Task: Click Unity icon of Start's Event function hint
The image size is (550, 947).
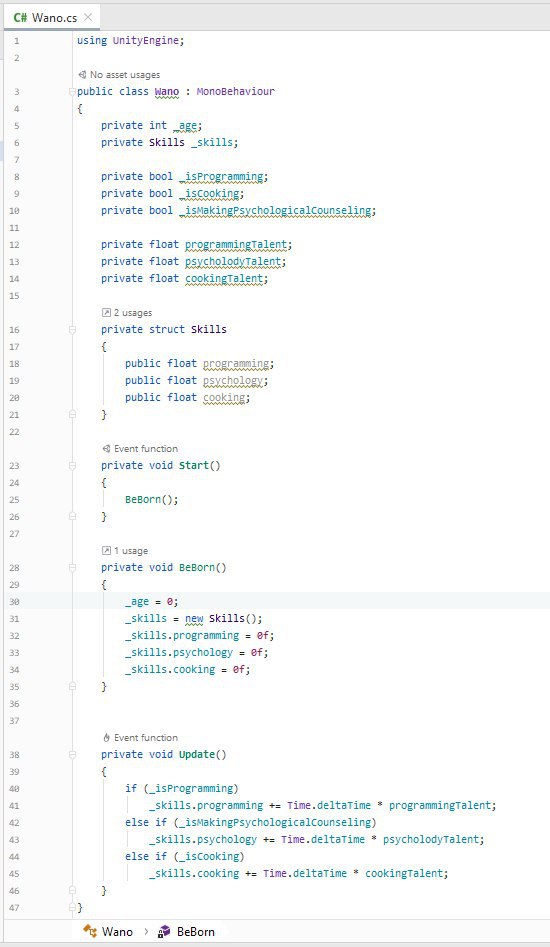Action: click(107, 449)
